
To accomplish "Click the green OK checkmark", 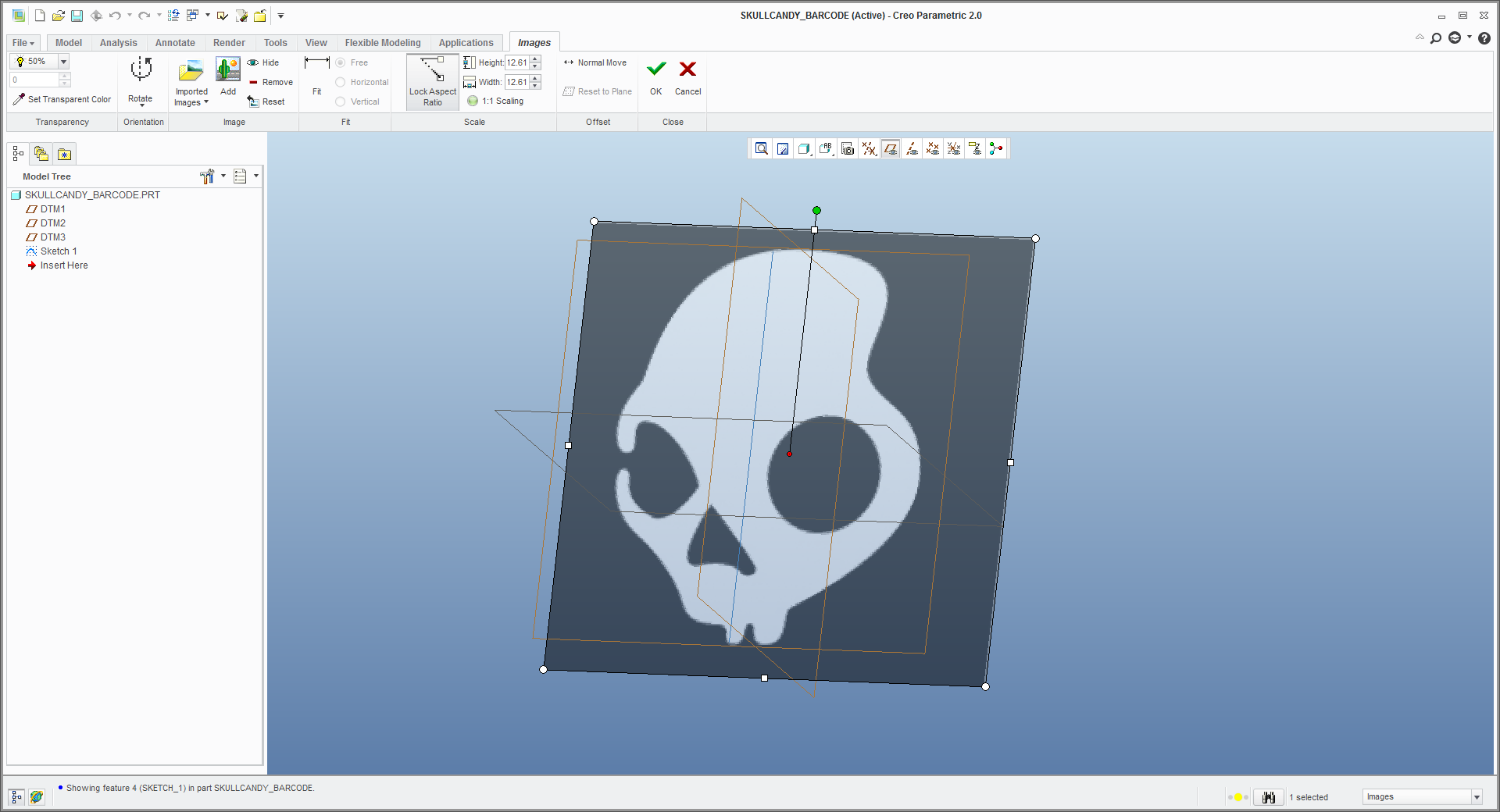I will pos(656,69).
